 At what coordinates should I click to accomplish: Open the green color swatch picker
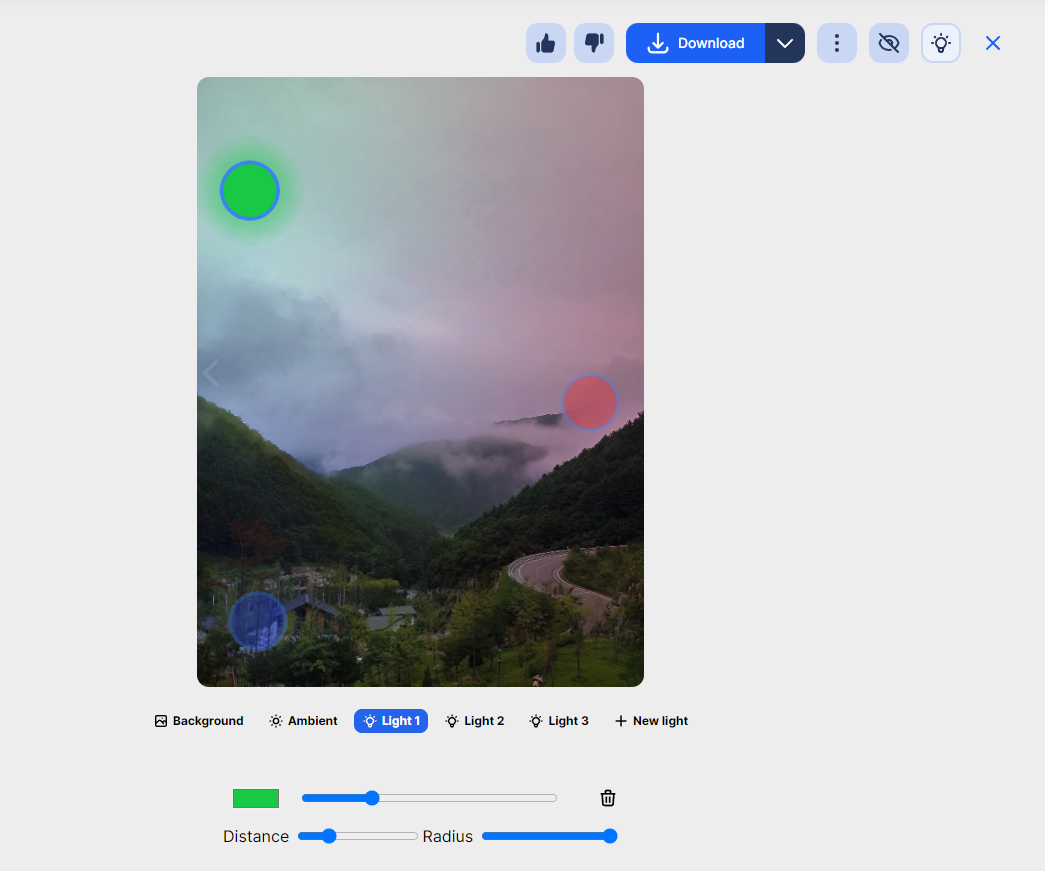click(256, 798)
